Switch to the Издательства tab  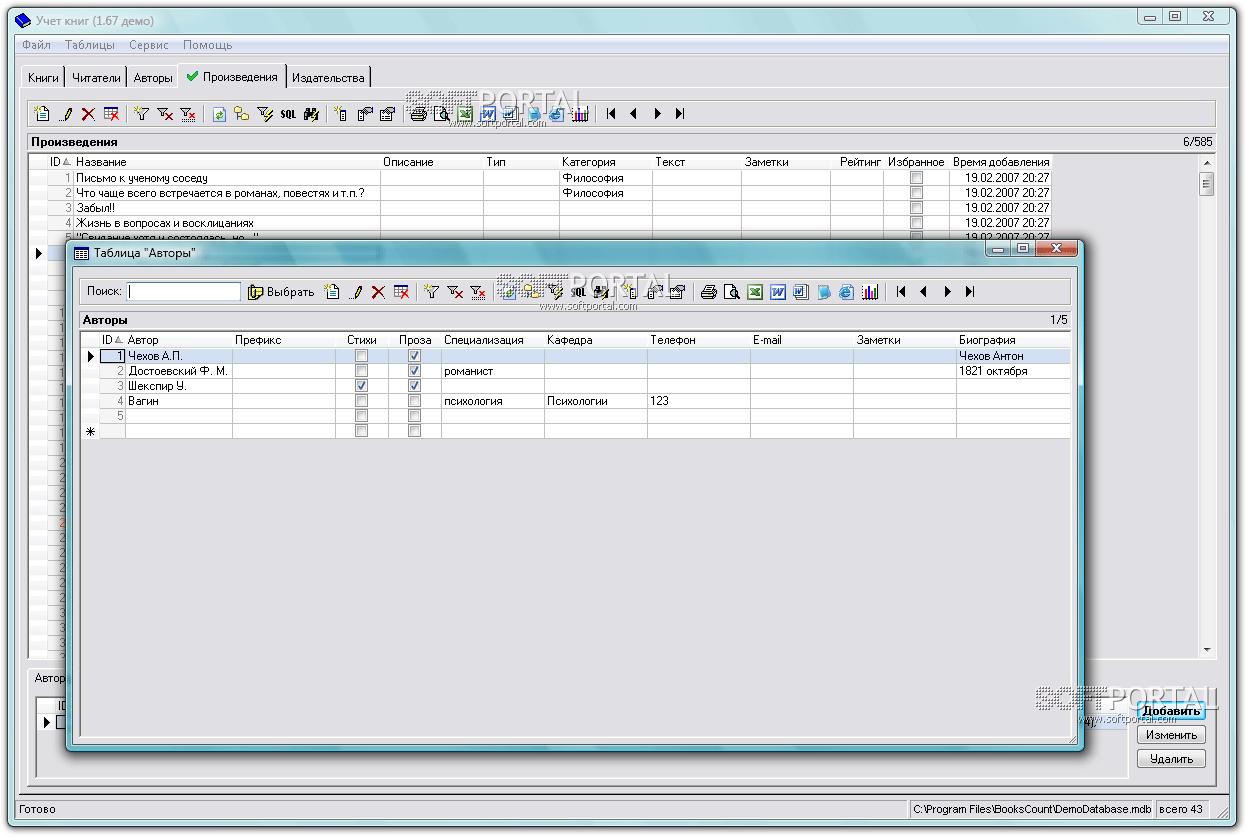(328, 77)
